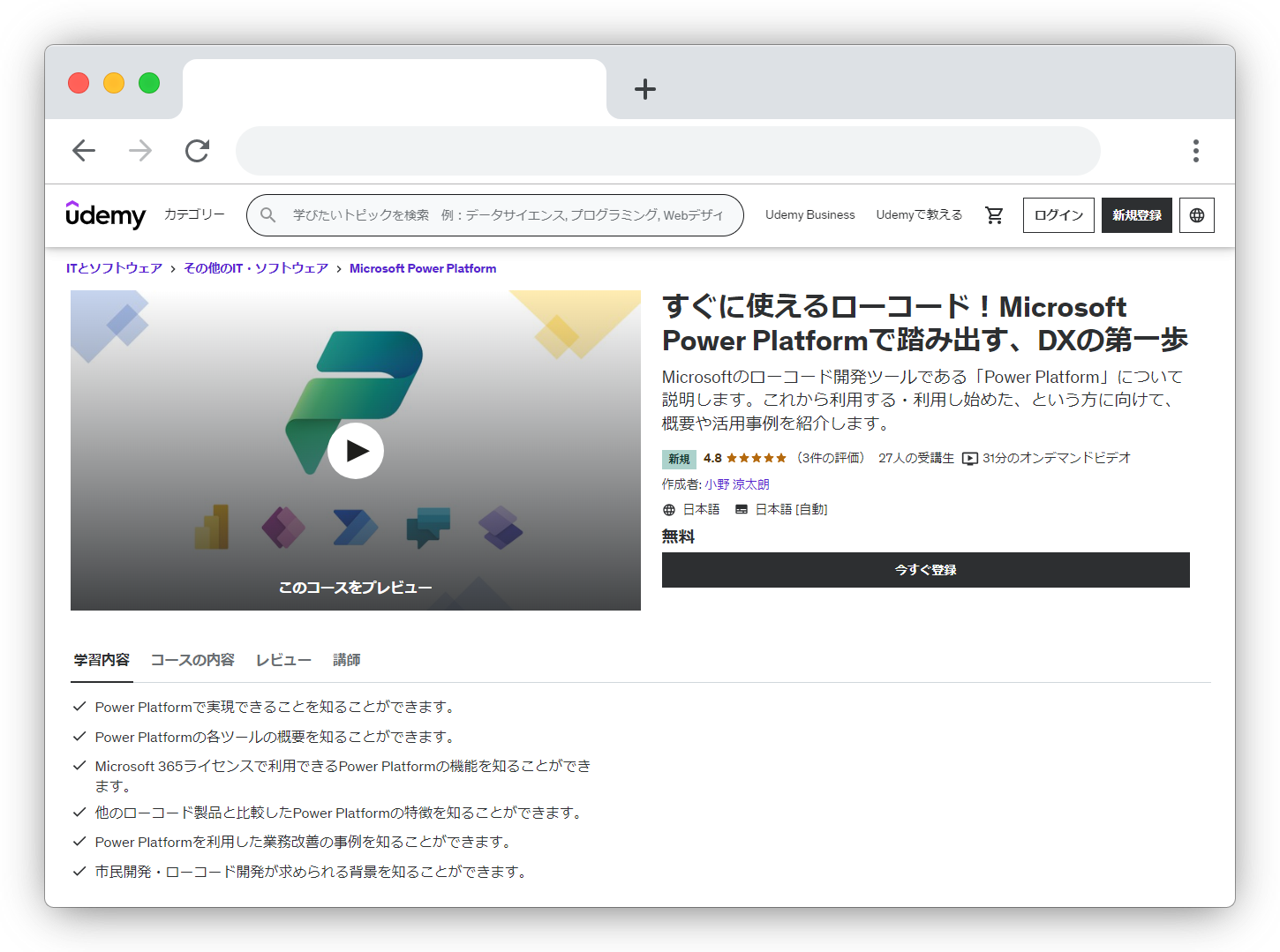Switch to the コースの内容 tab

[x=192, y=660]
